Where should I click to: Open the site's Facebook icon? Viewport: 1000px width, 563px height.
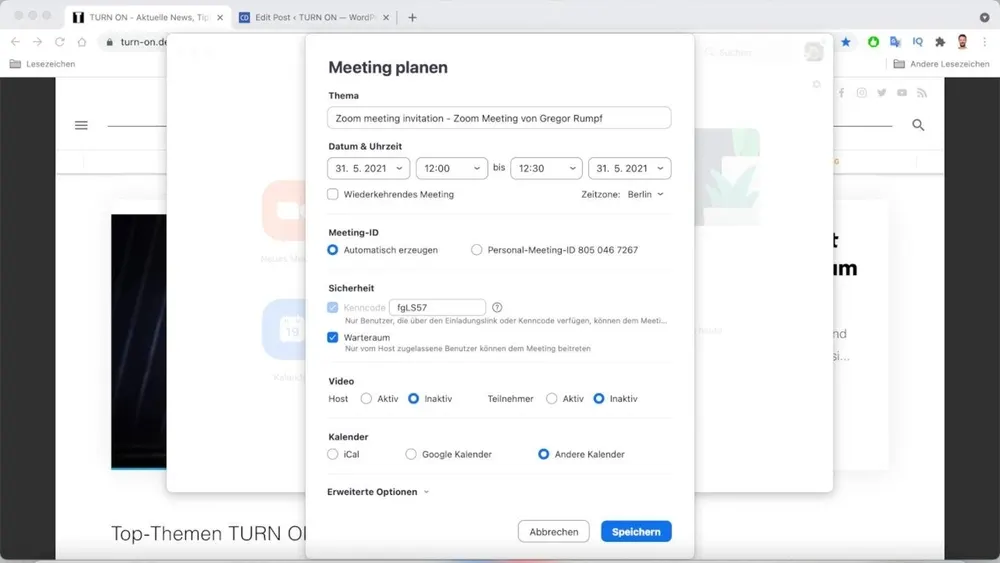pos(841,93)
